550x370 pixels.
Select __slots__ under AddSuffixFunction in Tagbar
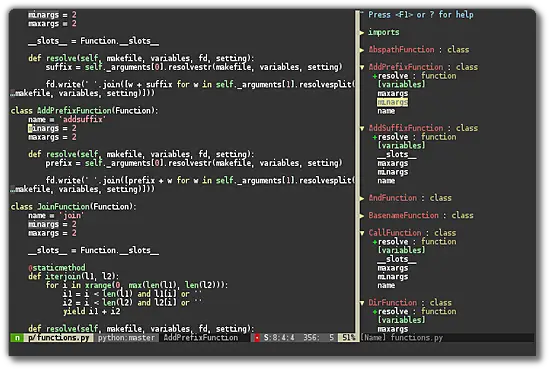pos(397,154)
